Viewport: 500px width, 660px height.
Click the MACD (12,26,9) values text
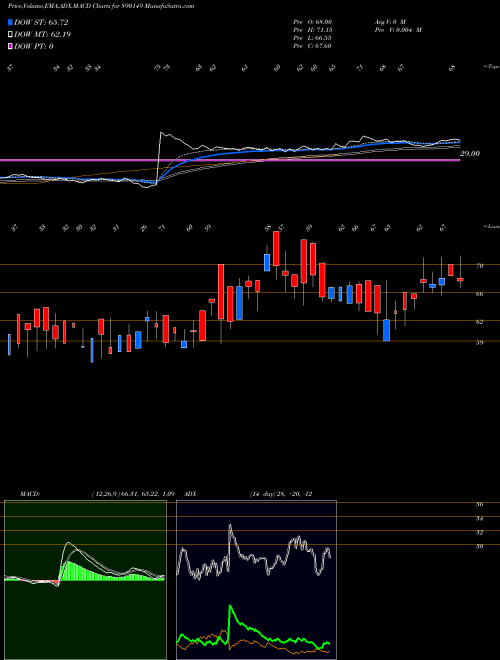click(133, 494)
